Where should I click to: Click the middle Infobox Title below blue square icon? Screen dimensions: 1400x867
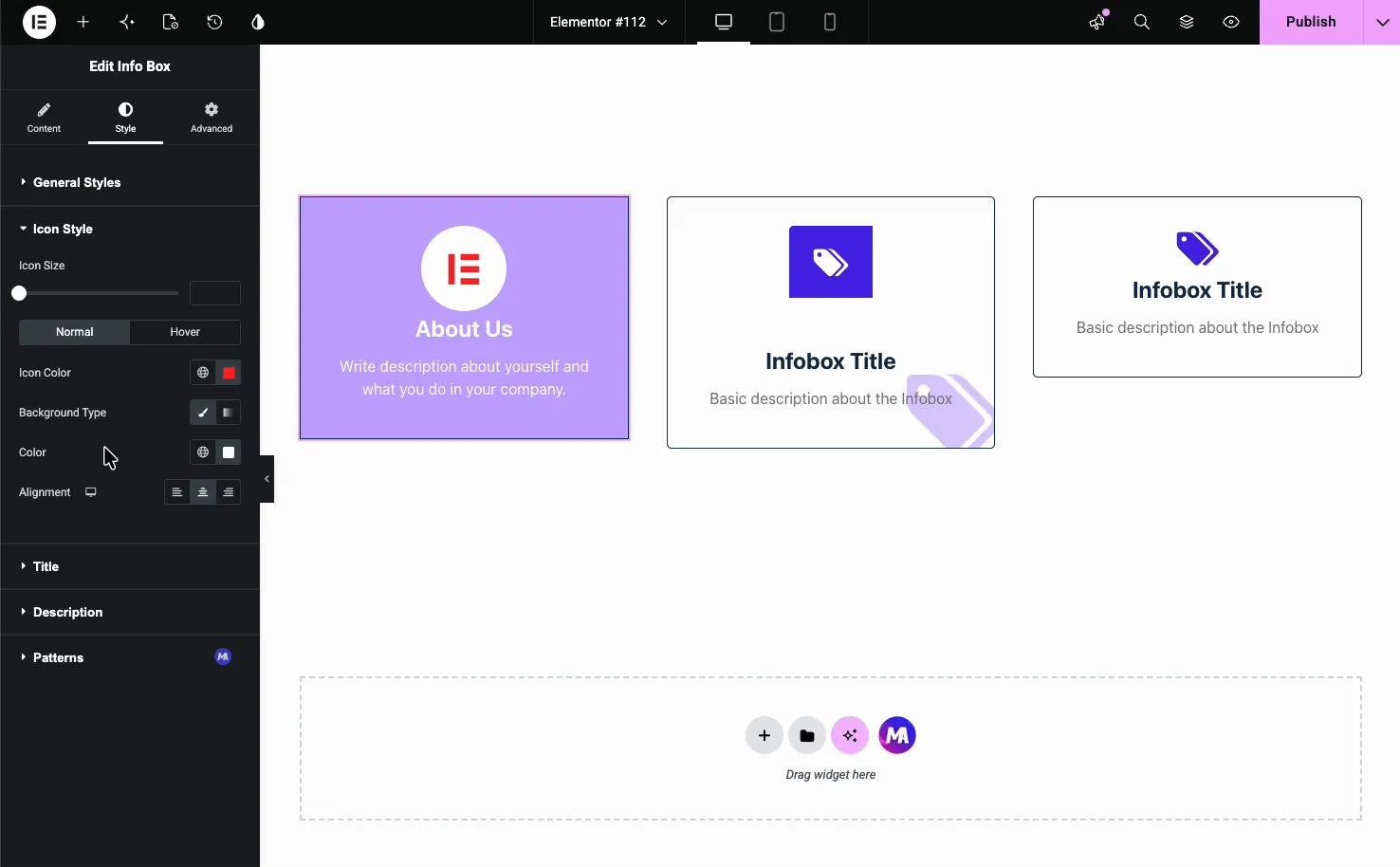pyautogui.click(x=831, y=361)
